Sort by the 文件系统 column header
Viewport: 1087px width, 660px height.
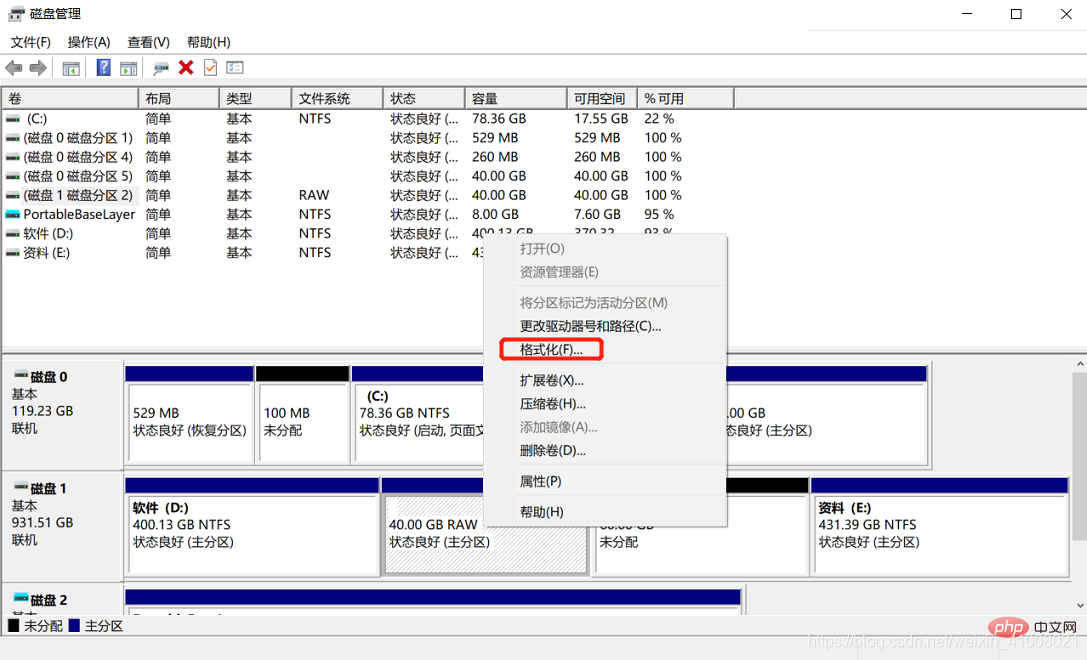337,98
